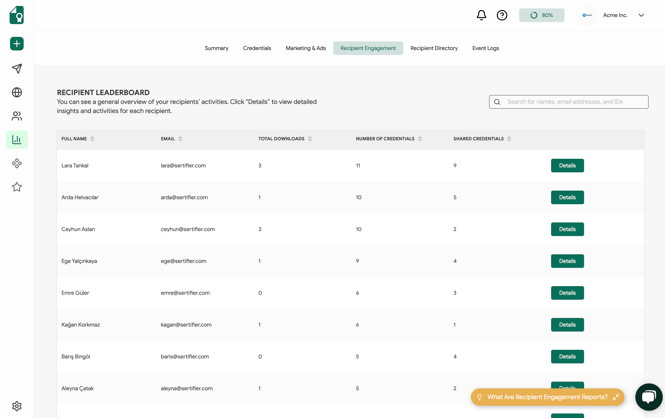665x418 pixels.
Task: Click the recipient search input field
Action: [568, 102]
